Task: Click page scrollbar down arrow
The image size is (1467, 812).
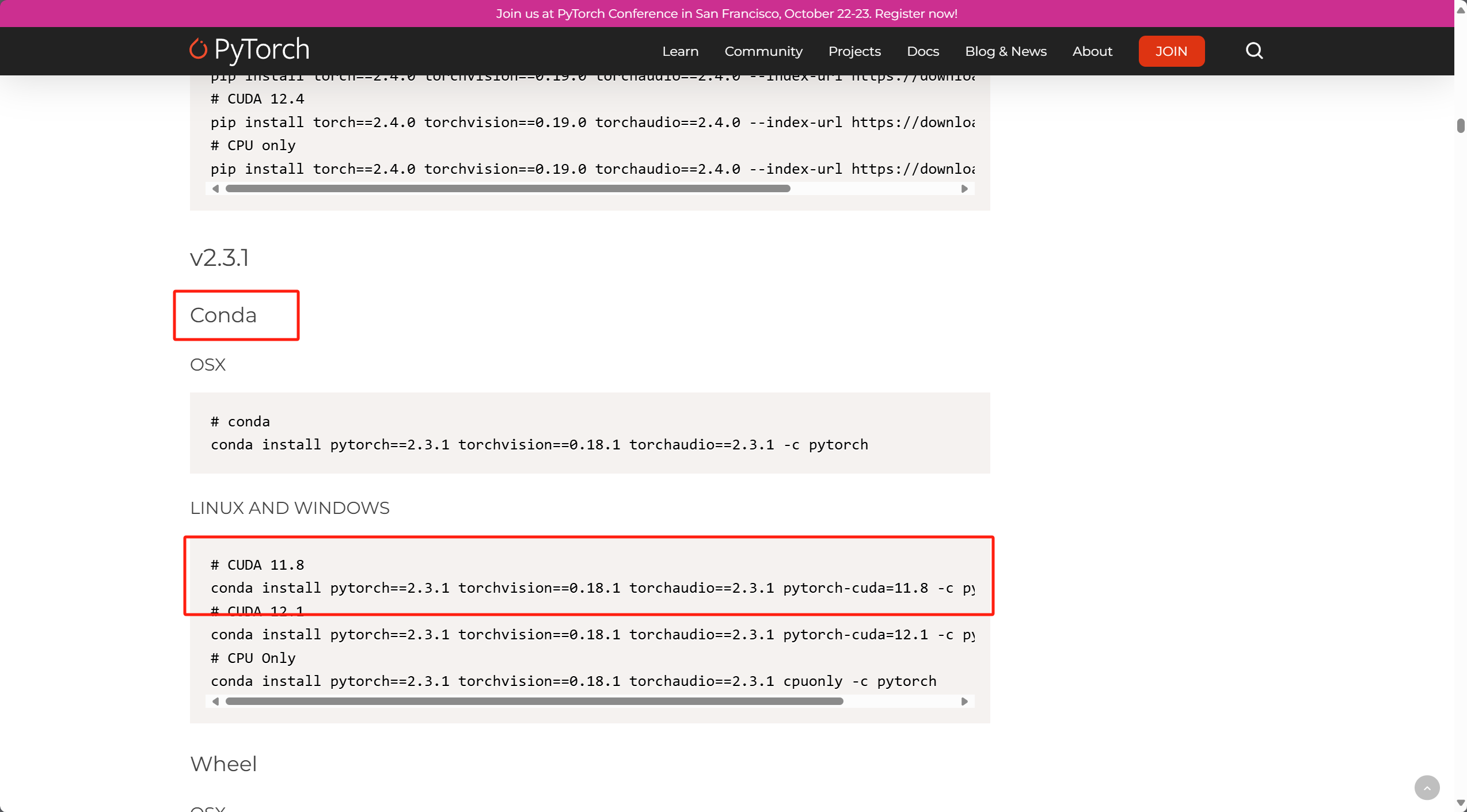Action: (x=1461, y=803)
